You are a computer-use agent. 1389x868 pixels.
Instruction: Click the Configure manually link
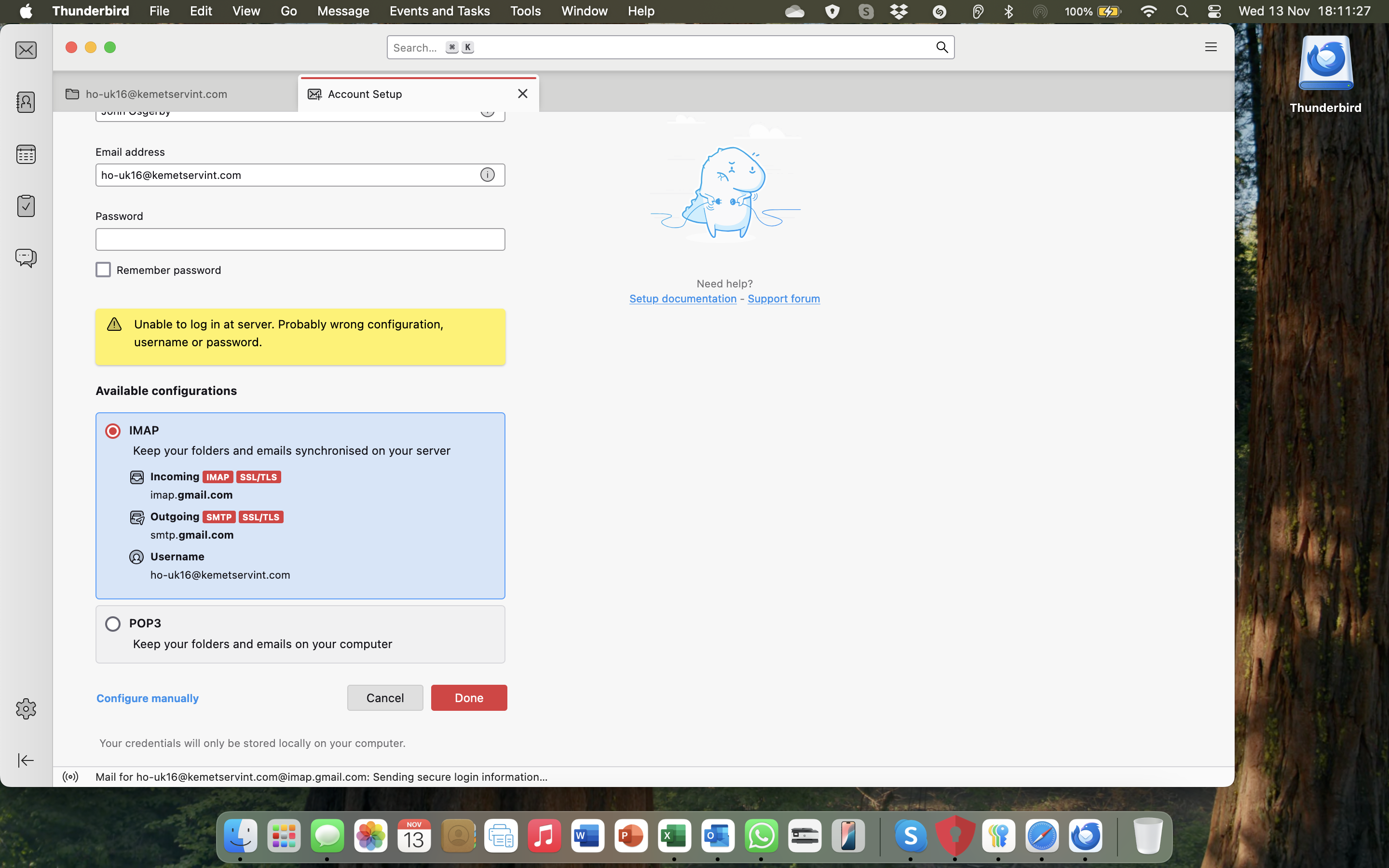click(x=148, y=698)
